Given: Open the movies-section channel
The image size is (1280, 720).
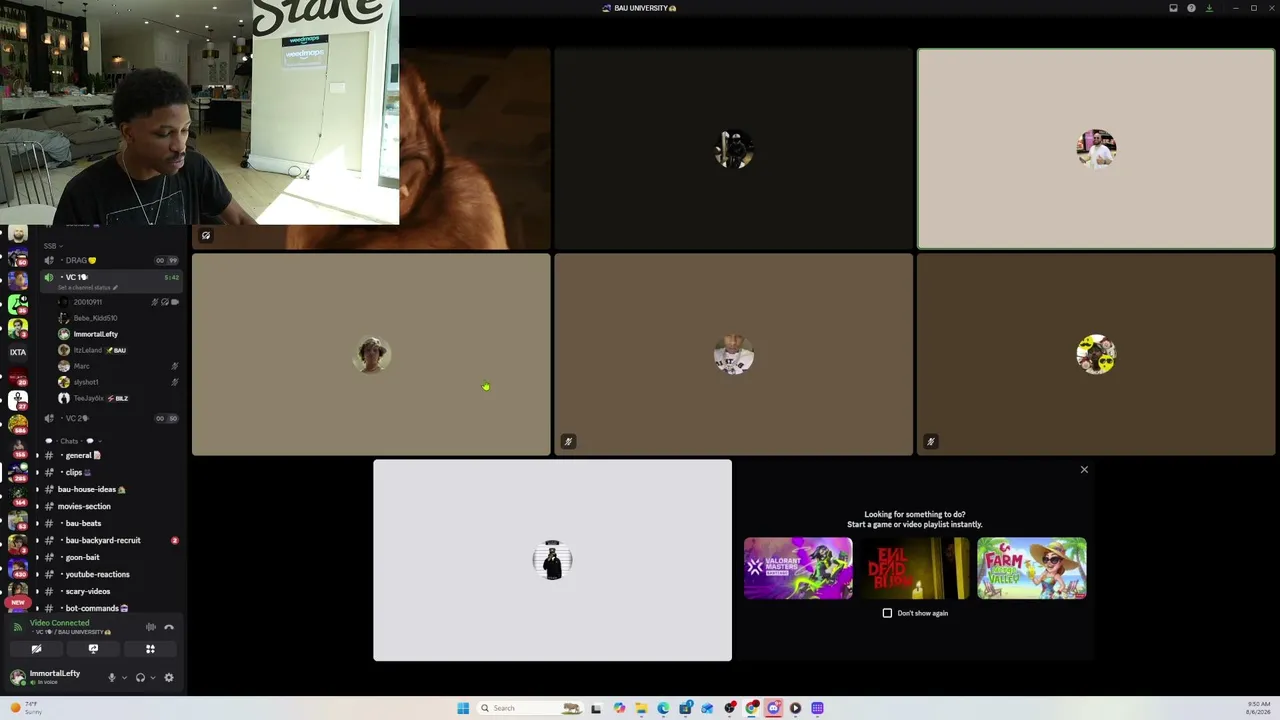Looking at the screenshot, I should click(110, 506).
